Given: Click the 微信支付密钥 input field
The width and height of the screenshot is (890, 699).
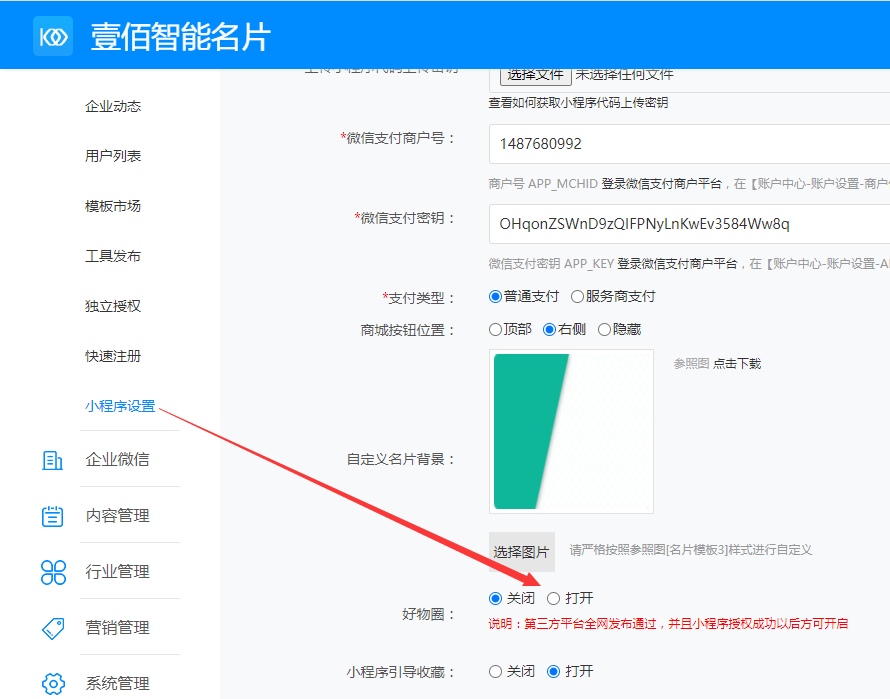Looking at the screenshot, I should tap(689, 224).
